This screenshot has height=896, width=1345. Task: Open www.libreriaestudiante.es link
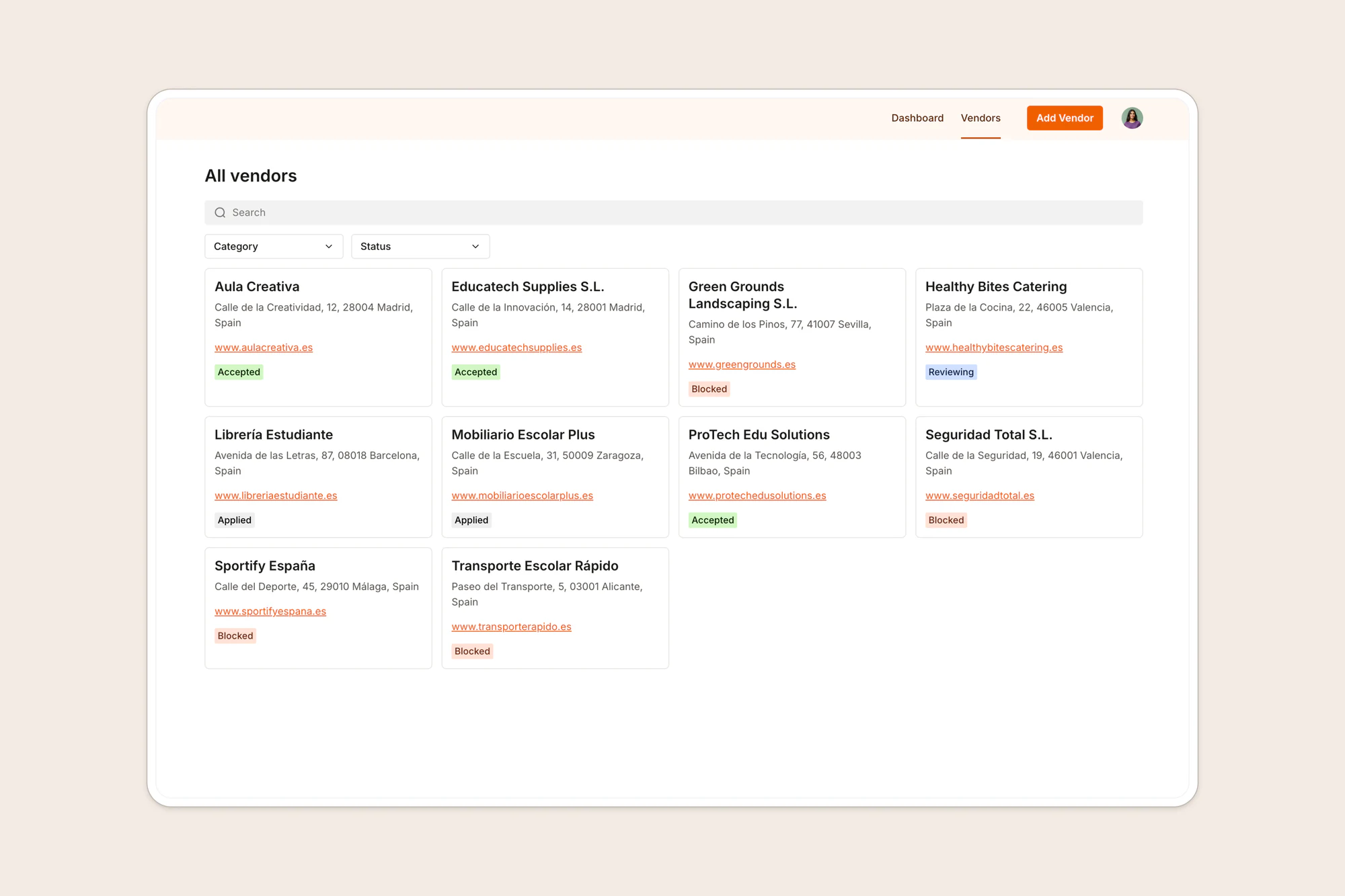pos(276,495)
